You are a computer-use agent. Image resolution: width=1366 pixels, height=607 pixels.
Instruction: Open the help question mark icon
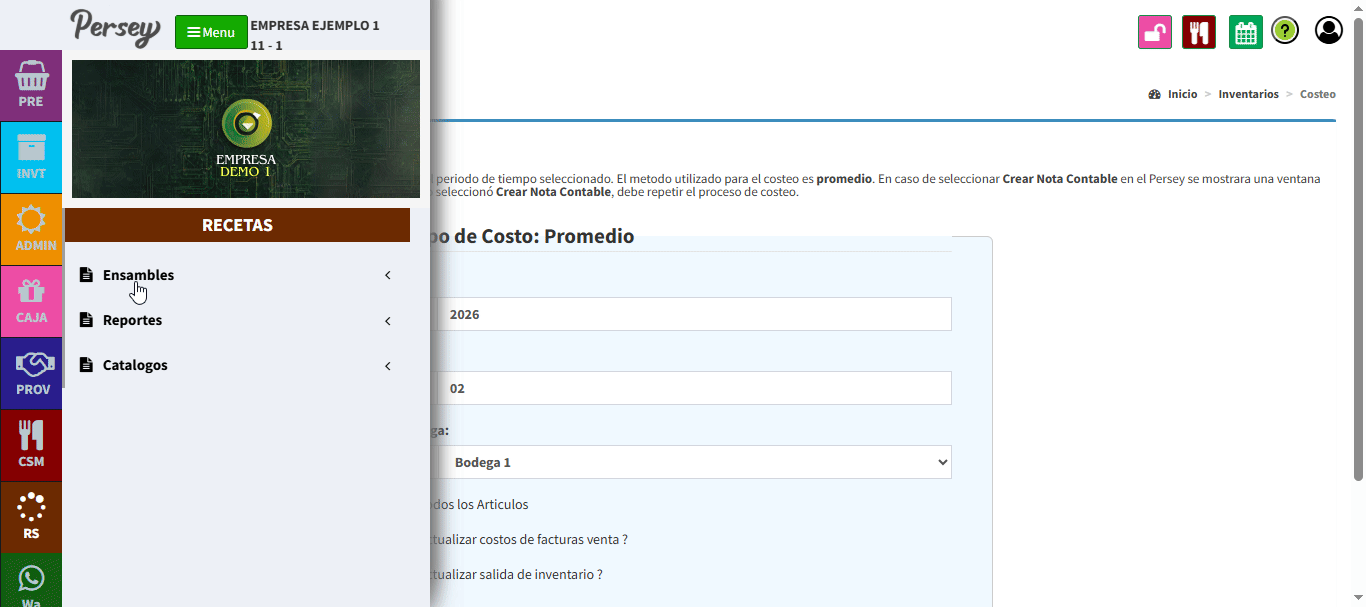pos(1285,31)
